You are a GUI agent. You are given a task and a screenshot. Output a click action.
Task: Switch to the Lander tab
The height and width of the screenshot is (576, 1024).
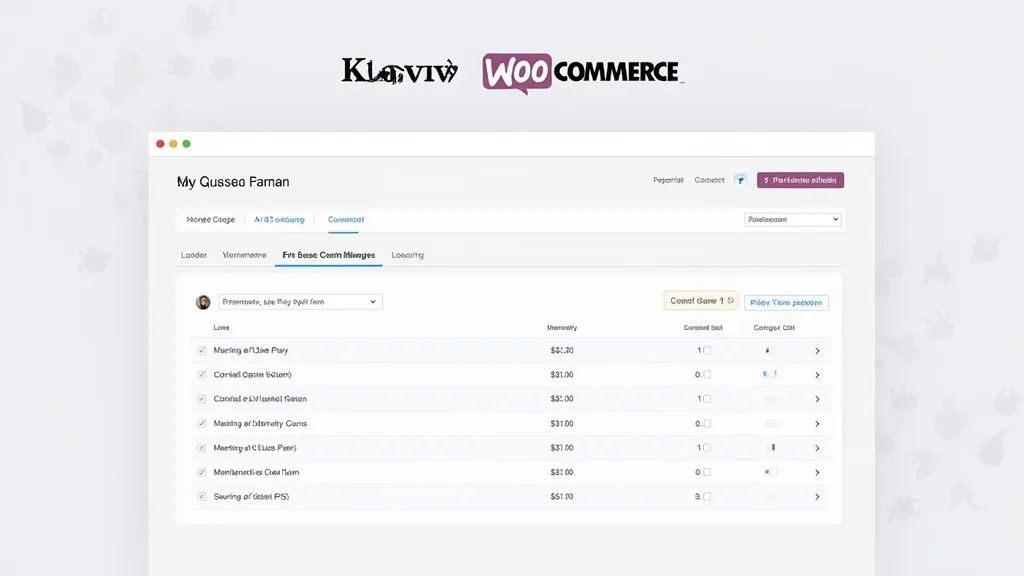click(x=193, y=255)
